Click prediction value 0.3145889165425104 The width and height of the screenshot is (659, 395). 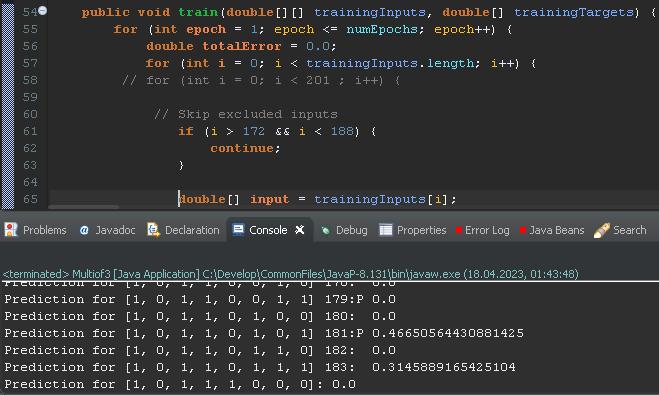(443, 367)
